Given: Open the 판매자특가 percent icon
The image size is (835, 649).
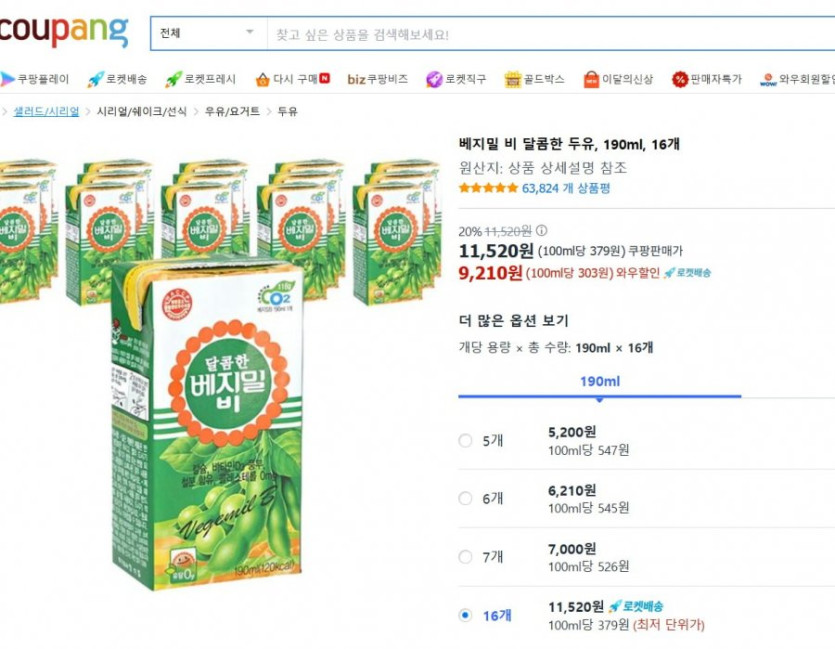Looking at the screenshot, I should (x=680, y=79).
